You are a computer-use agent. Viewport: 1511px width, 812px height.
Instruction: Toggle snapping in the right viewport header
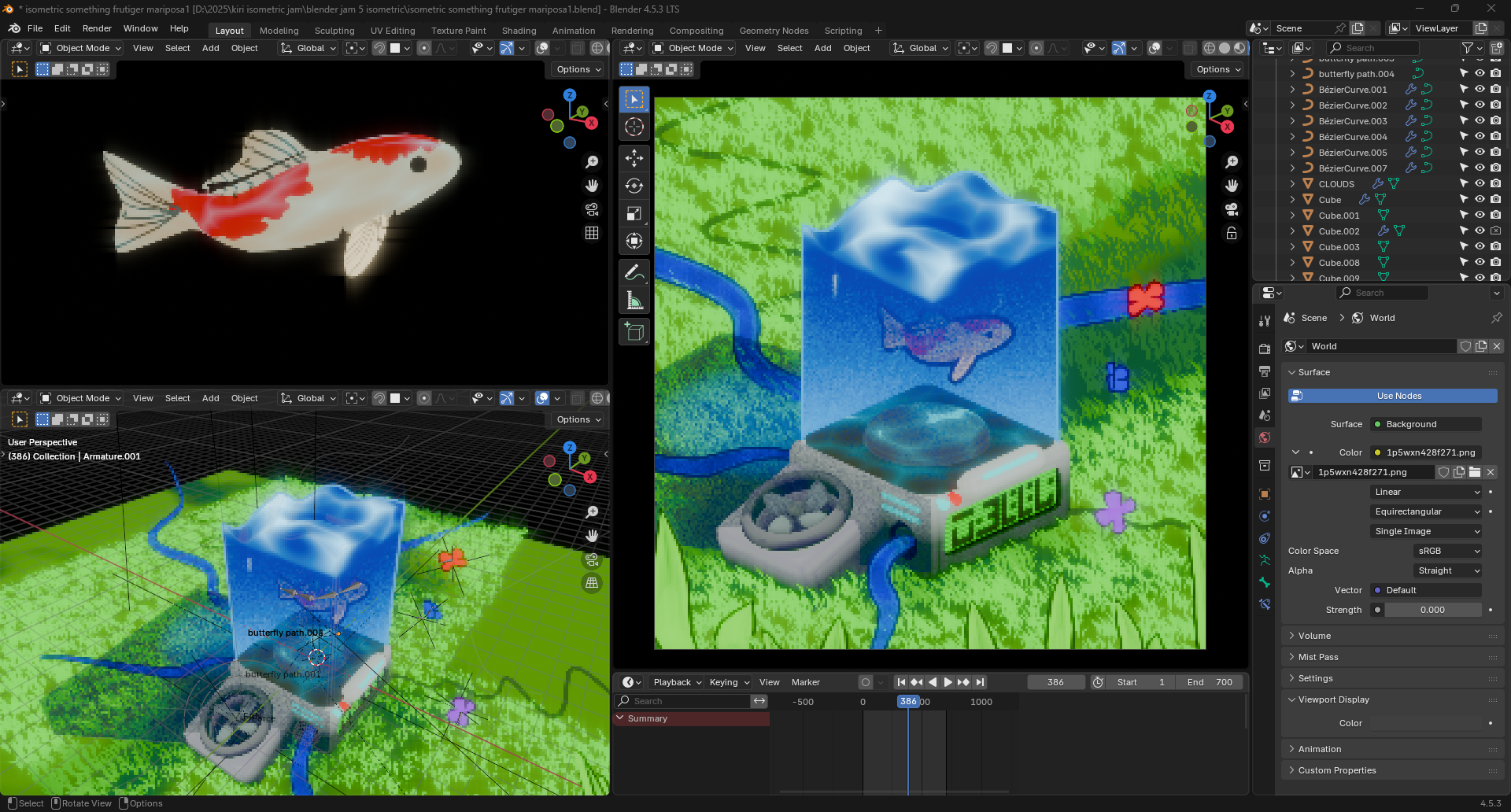(x=992, y=48)
